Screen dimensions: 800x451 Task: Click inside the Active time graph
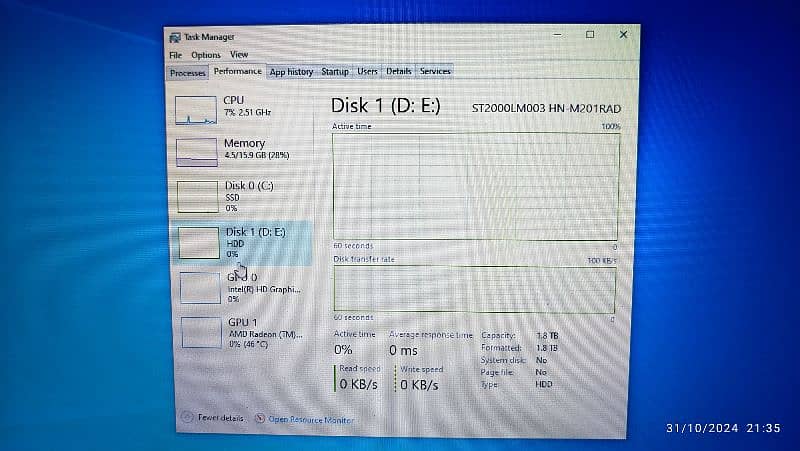click(x=476, y=186)
